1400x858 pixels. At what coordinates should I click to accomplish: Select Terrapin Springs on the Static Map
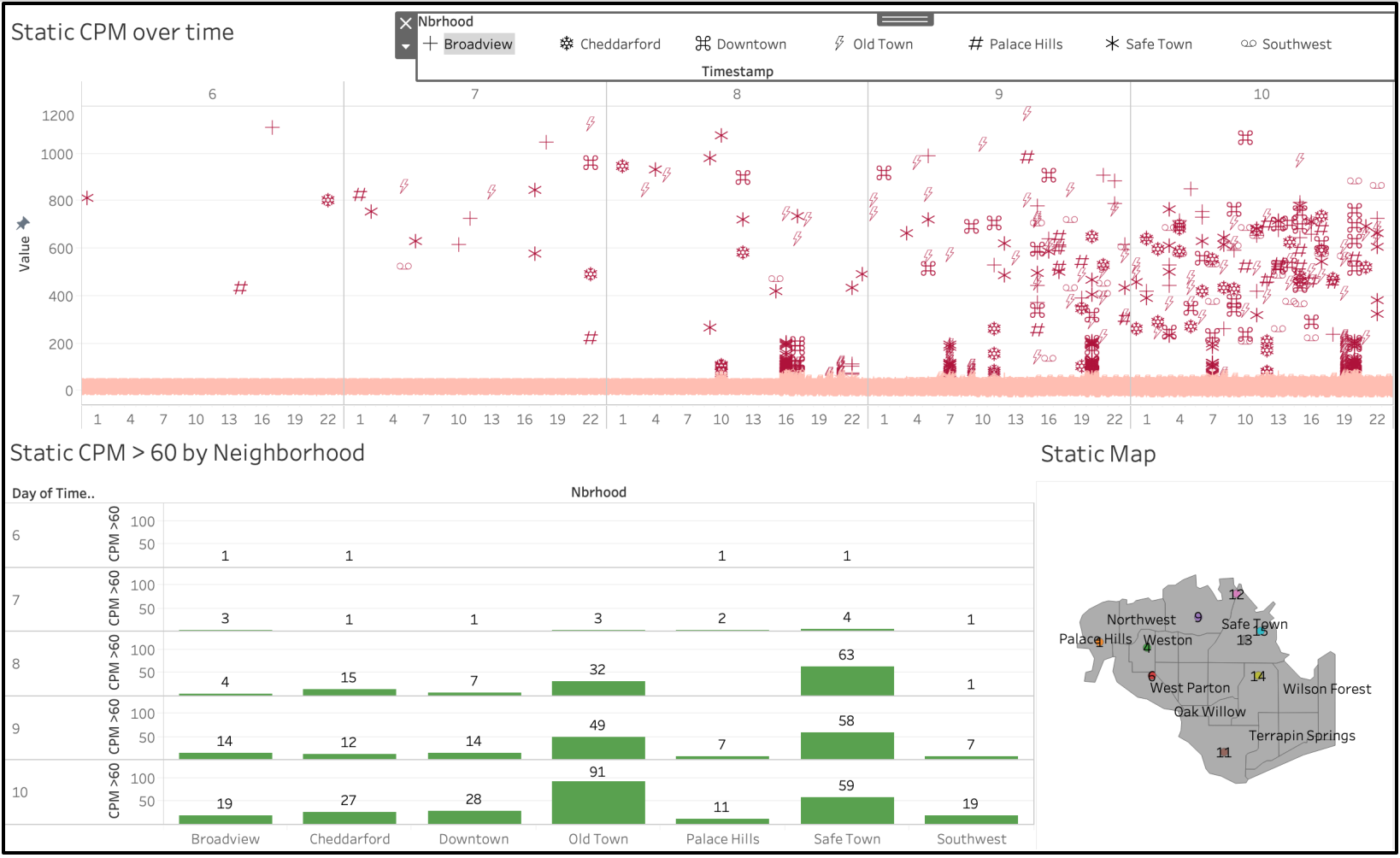pyautogui.click(x=1302, y=736)
